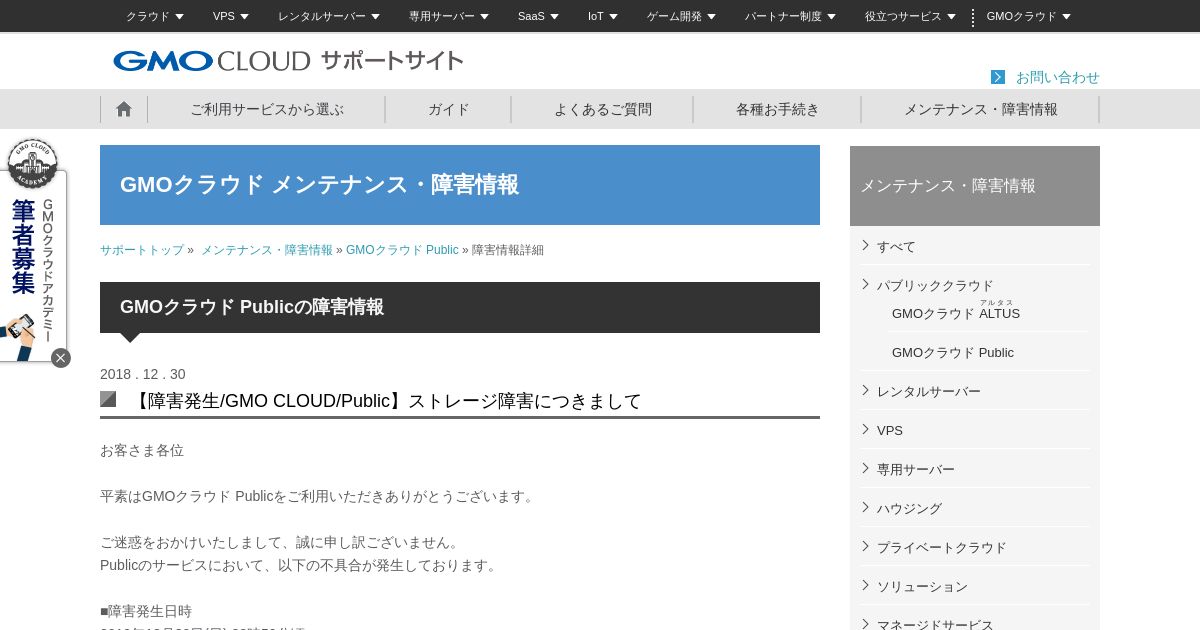Viewport: 1200px width, 630px height.
Task: Go to the ガイド nav item
Action: [449, 109]
